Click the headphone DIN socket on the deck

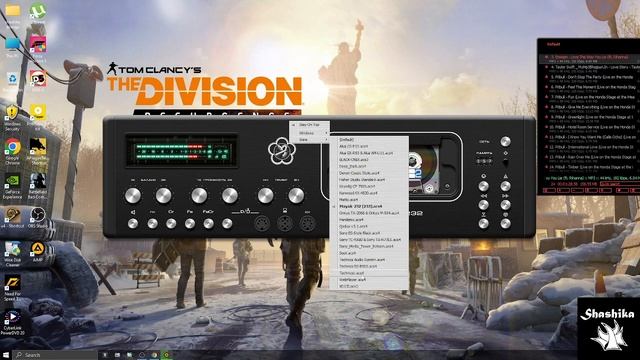284,223
